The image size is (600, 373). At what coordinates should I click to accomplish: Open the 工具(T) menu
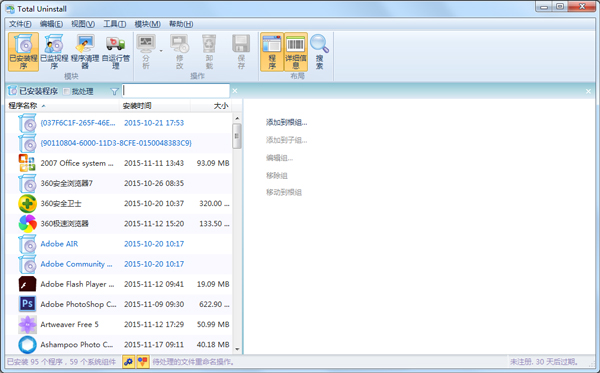point(114,24)
